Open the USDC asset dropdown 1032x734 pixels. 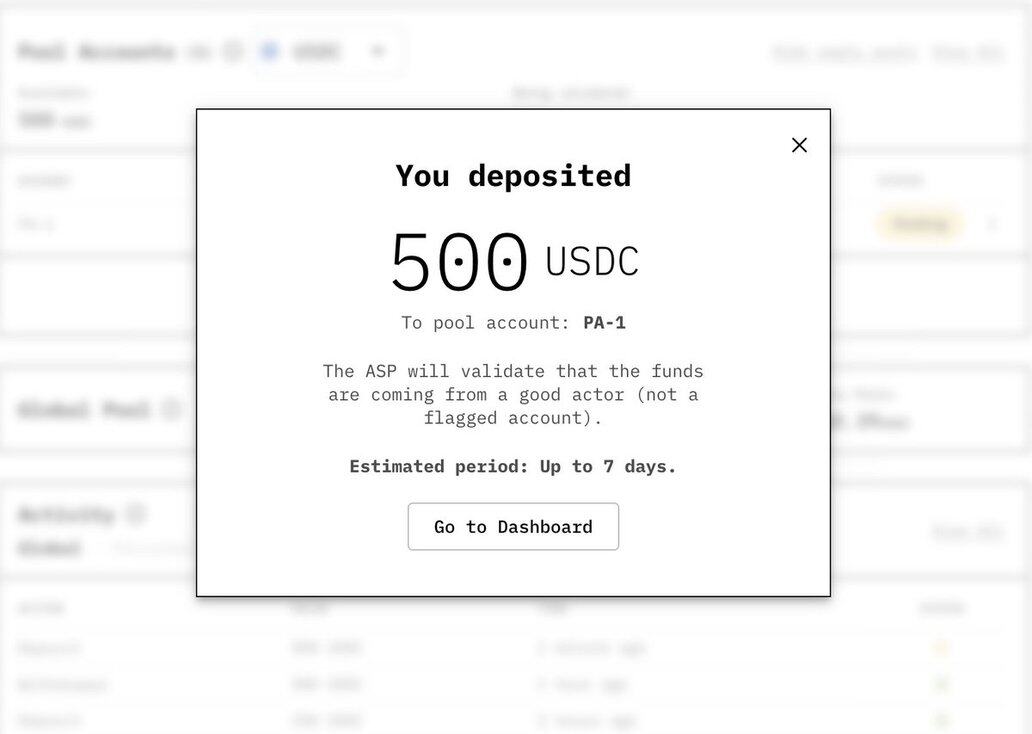377,52
